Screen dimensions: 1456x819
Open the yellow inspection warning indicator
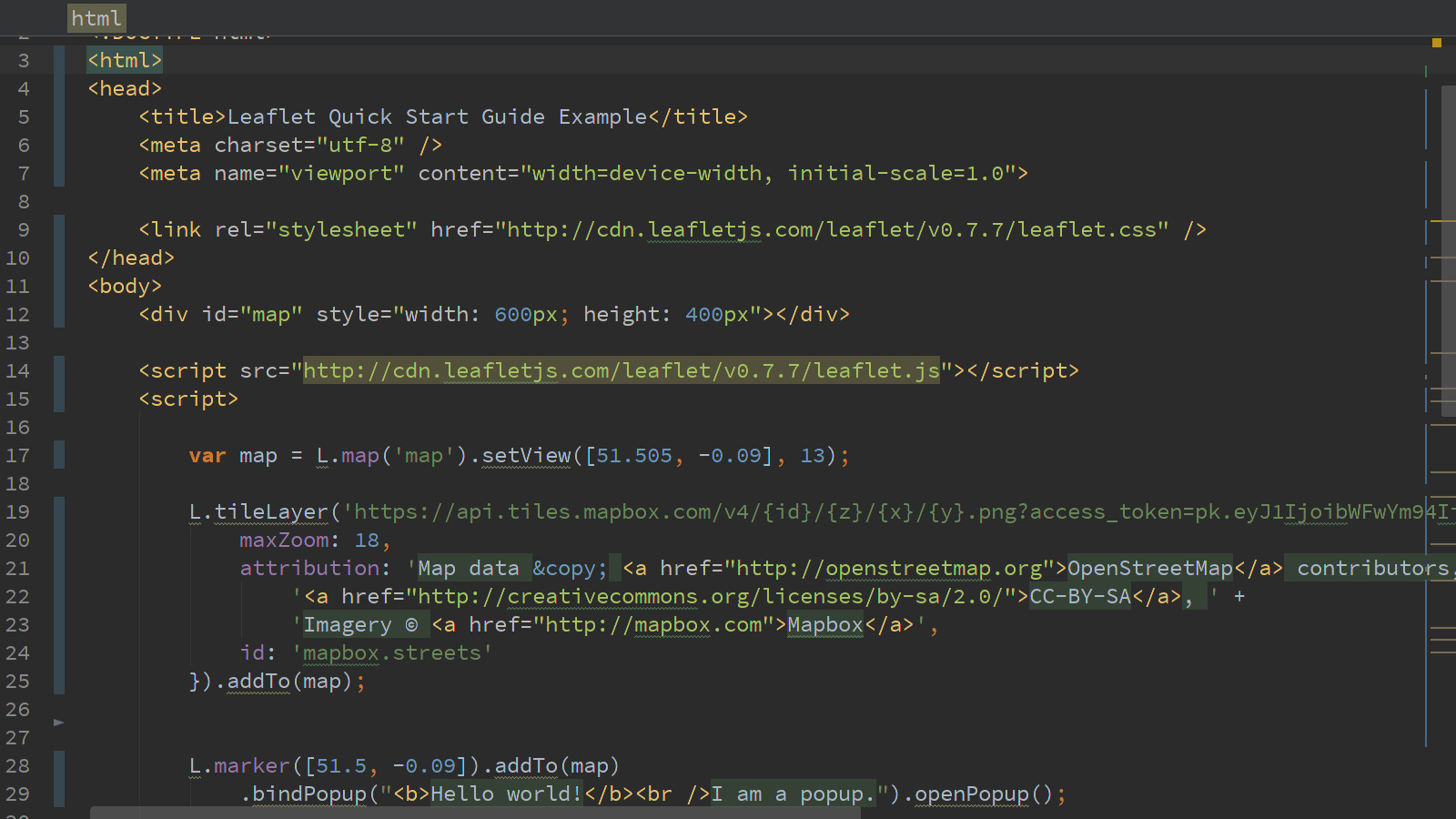tap(1437, 43)
